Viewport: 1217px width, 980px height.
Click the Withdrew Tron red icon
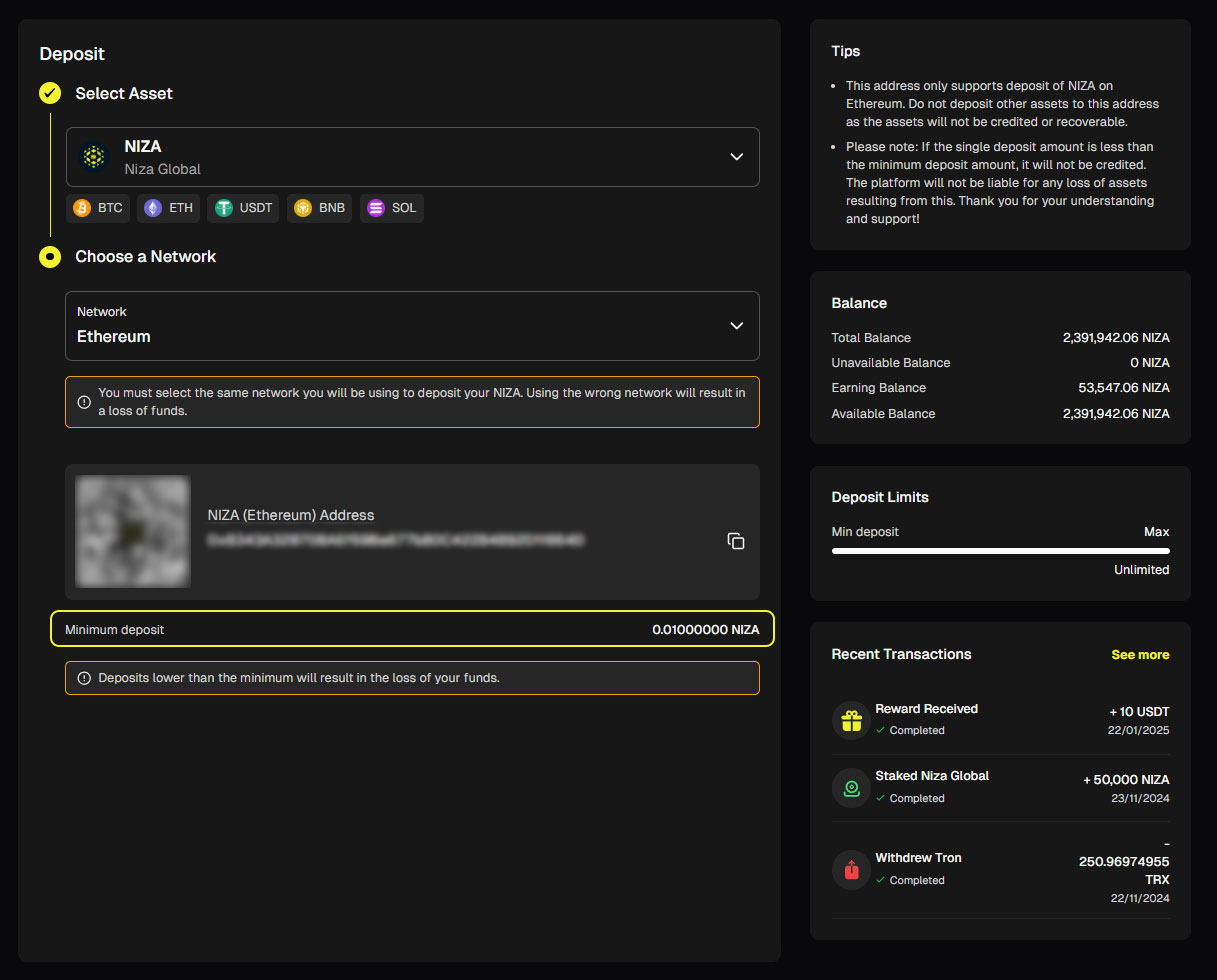point(851,869)
